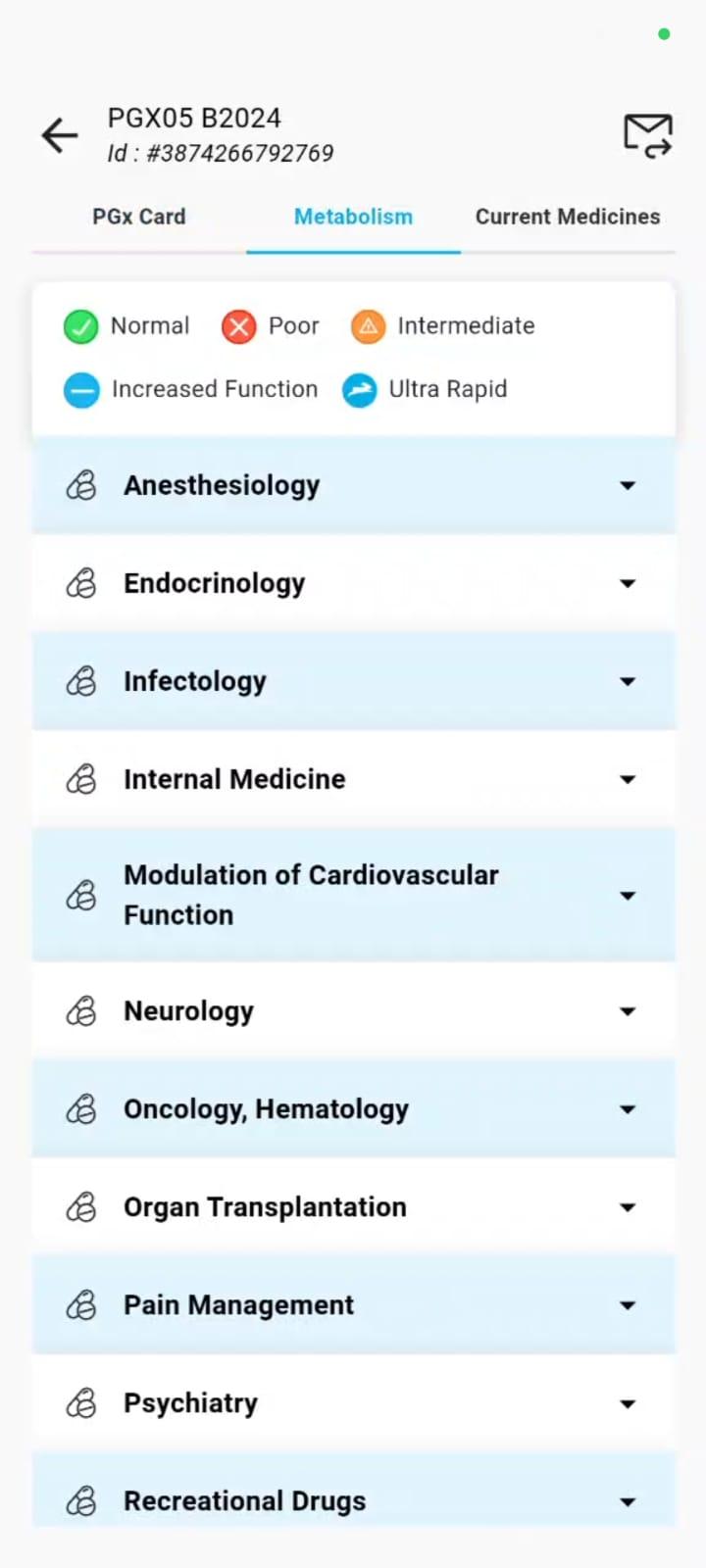The height and width of the screenshot is (1568, 706).
Task: Open the Current Medicines tab
Action: [x=568, y=217]
